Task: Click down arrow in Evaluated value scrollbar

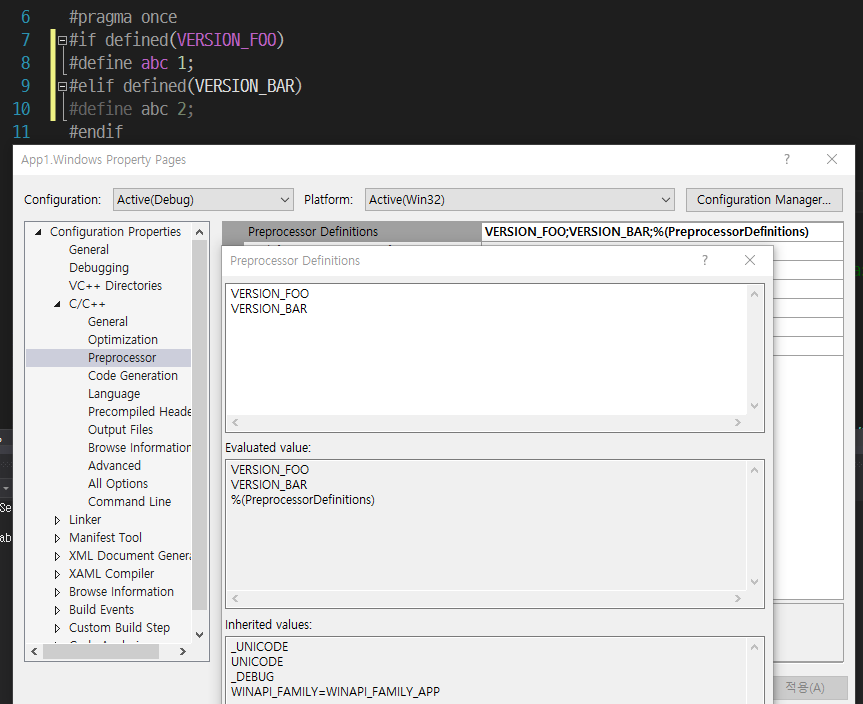Action: (x=755, y=582)
